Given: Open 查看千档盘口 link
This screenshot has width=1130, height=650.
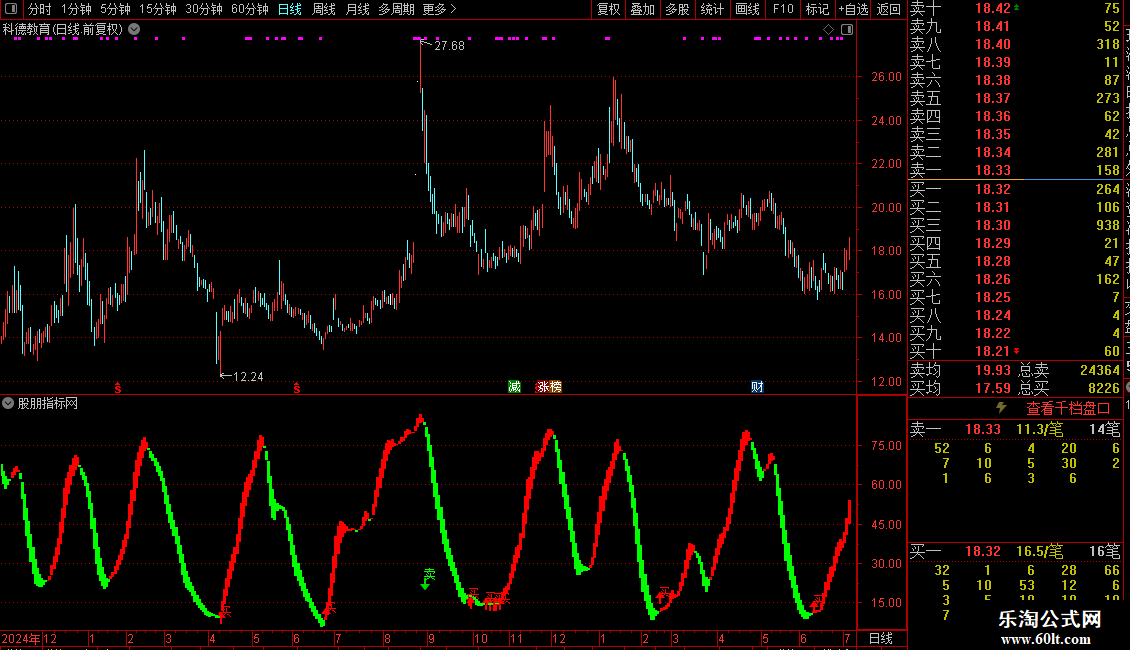Looking at the screenshot, I should 1068,409.
